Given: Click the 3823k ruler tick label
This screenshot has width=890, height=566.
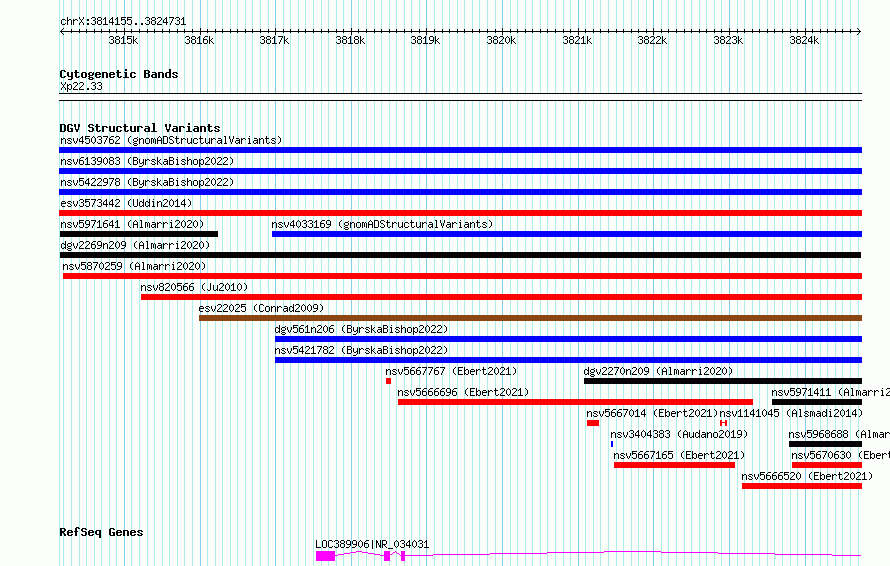Looking at the screenshot, I should click(728, 41).
